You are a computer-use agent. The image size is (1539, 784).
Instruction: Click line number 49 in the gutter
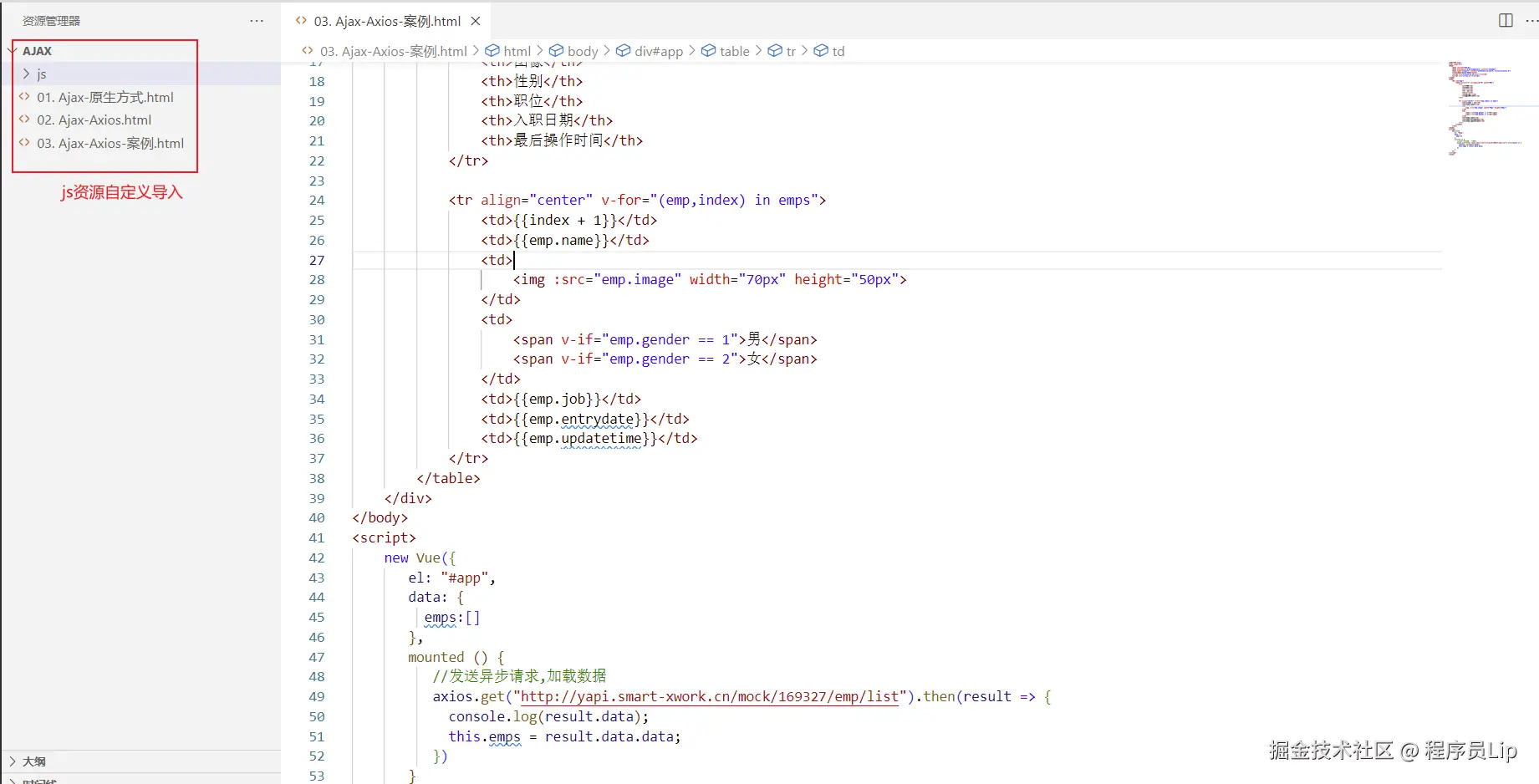pos(317,697)
